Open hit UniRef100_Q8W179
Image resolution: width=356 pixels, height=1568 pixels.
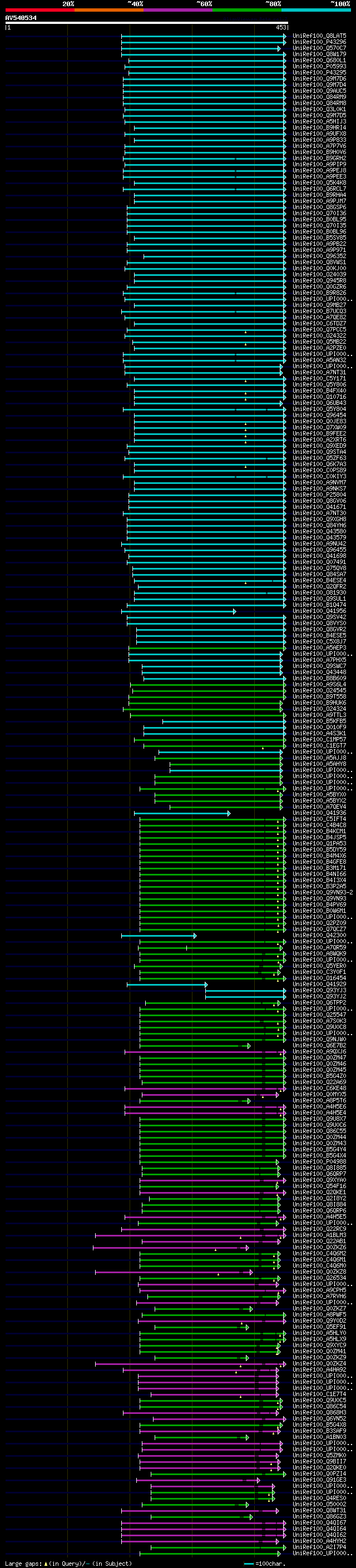(319, 54)
